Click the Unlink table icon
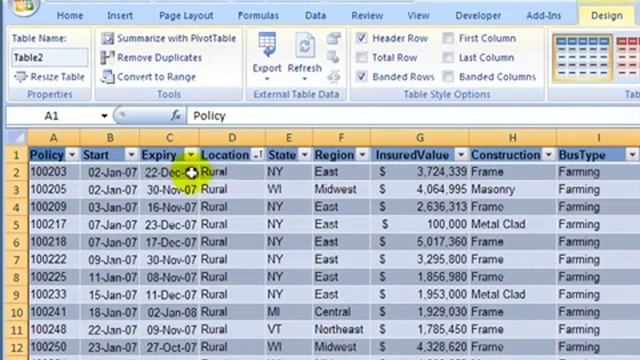 pyautogui.click(x=333, y=76)
